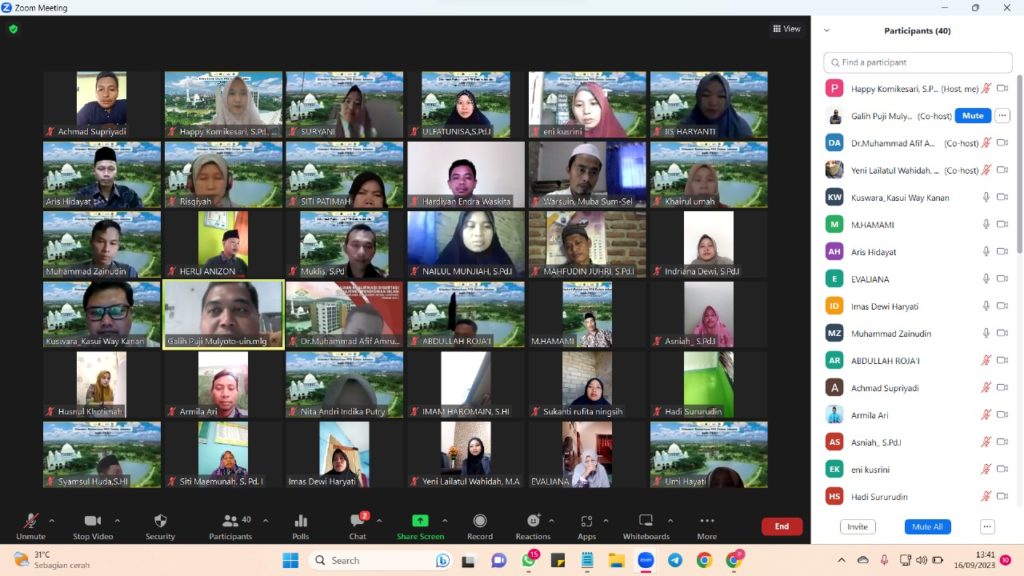Open the Zoom Apps menu
The width and height of the screenshot is (1024, 576).
click(586, 526)
